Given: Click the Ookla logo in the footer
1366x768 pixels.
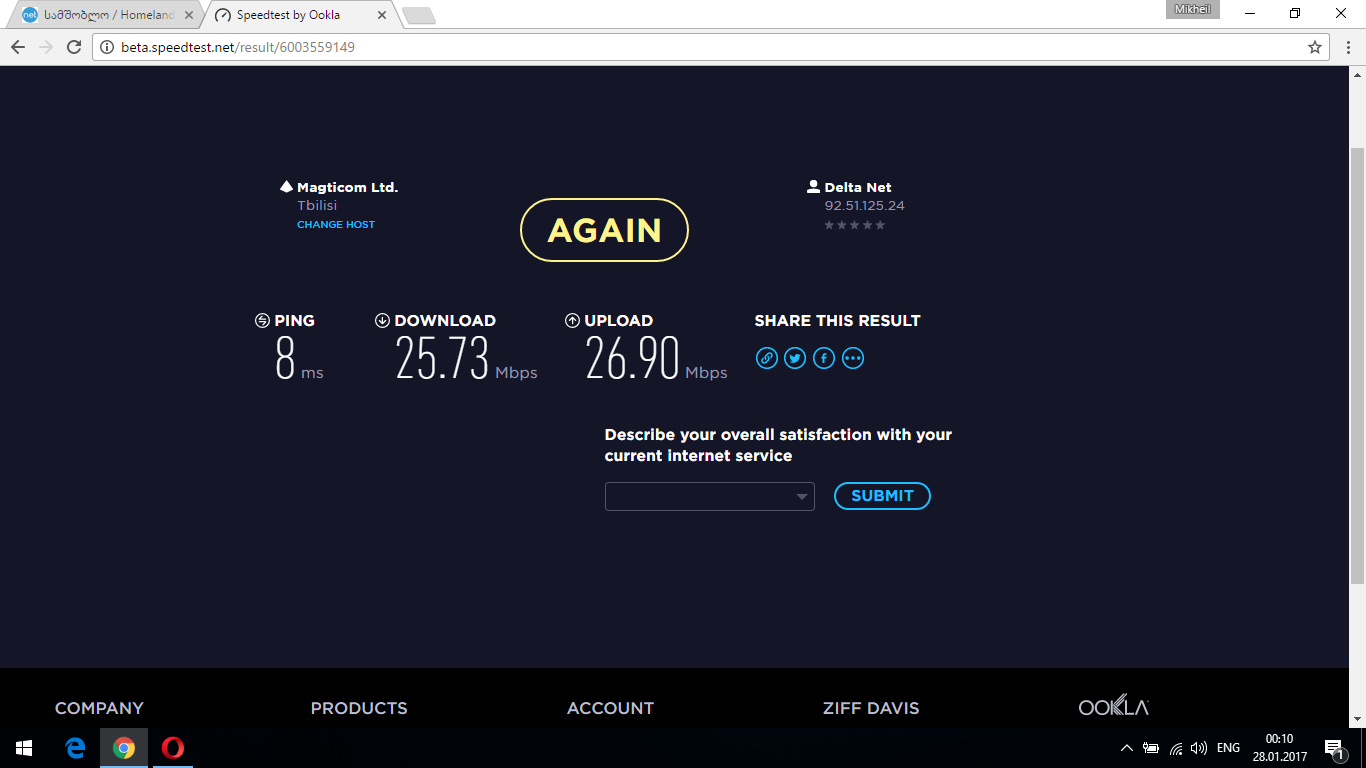Looking at the screenshot, I should click(x=1114, y=706).
